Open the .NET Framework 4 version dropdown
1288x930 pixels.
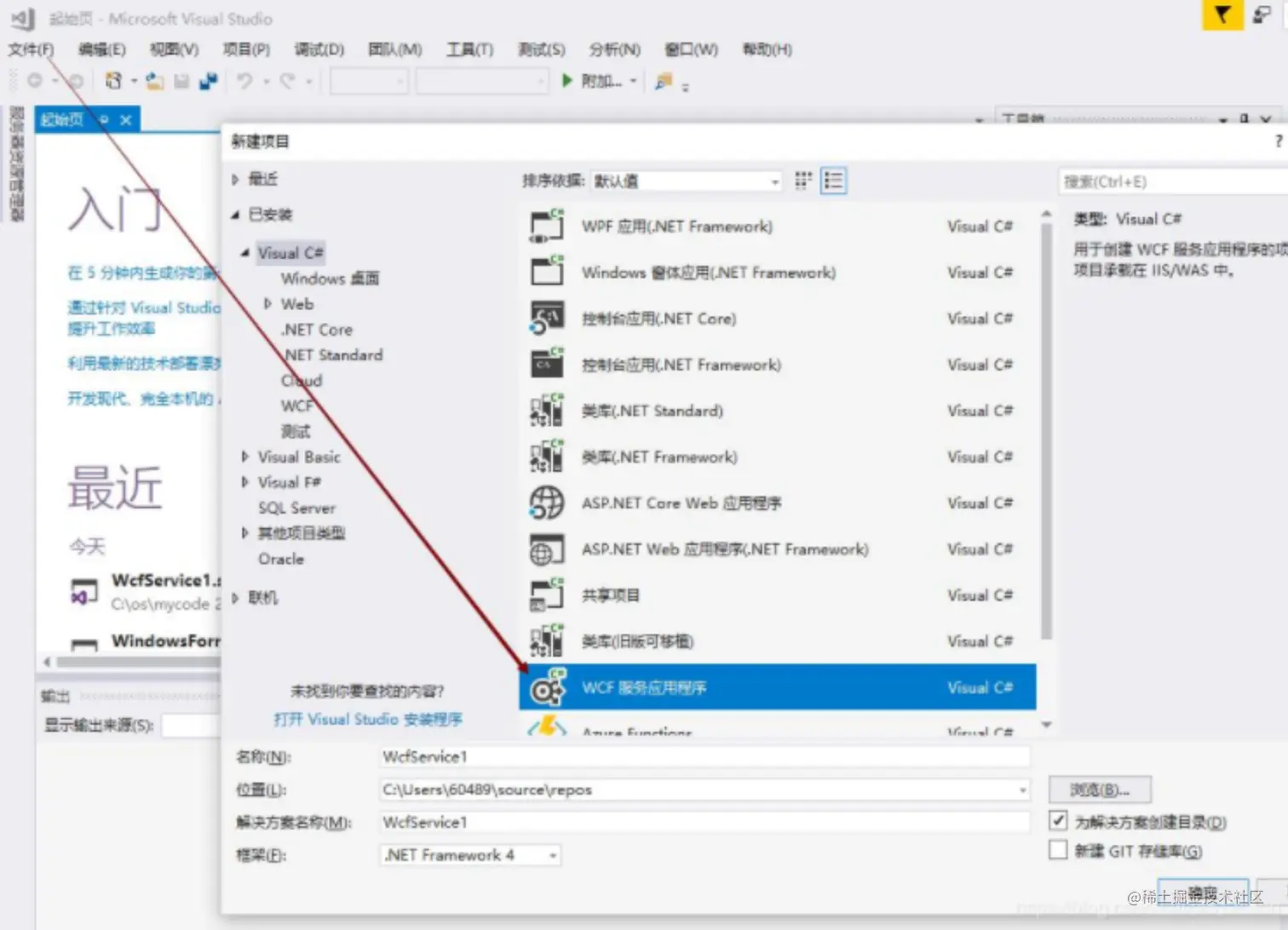point(469,855)
